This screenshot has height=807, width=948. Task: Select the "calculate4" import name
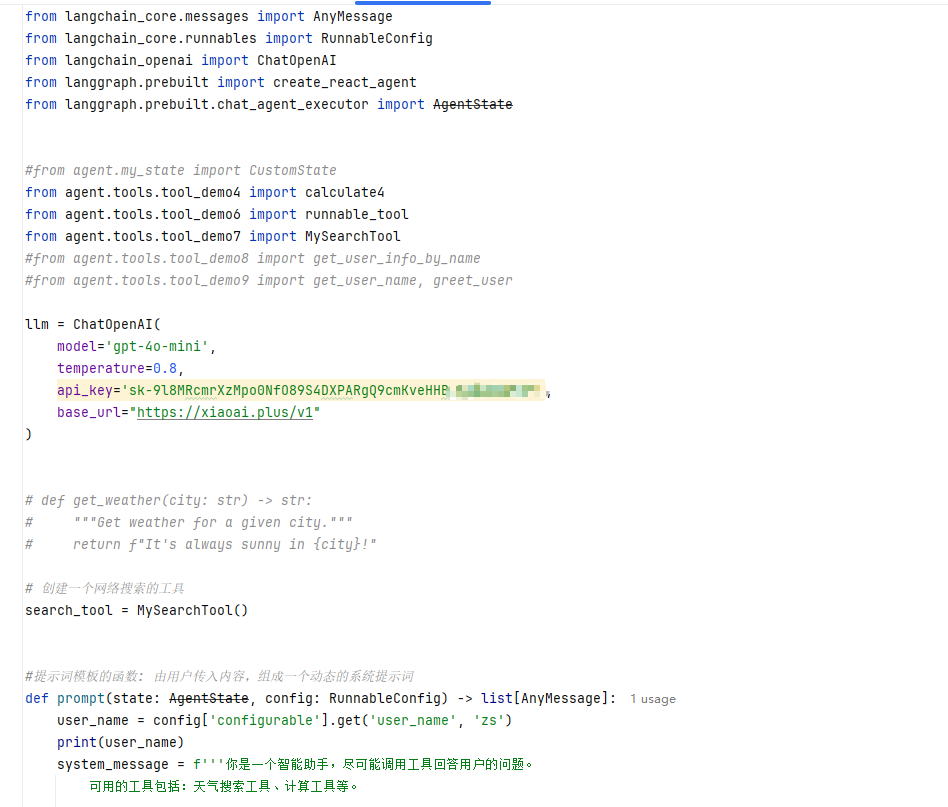coord(345,192)
